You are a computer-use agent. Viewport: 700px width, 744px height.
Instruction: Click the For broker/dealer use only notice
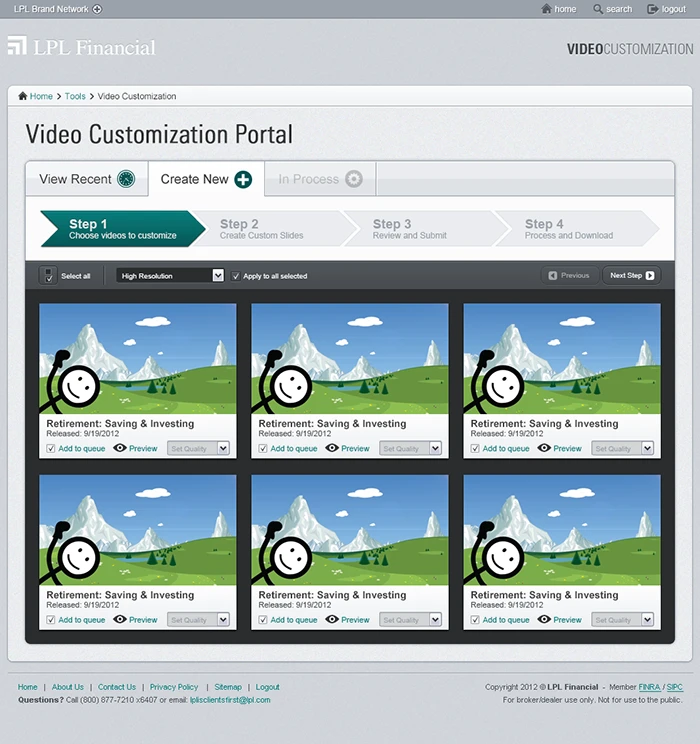(592, 700)
